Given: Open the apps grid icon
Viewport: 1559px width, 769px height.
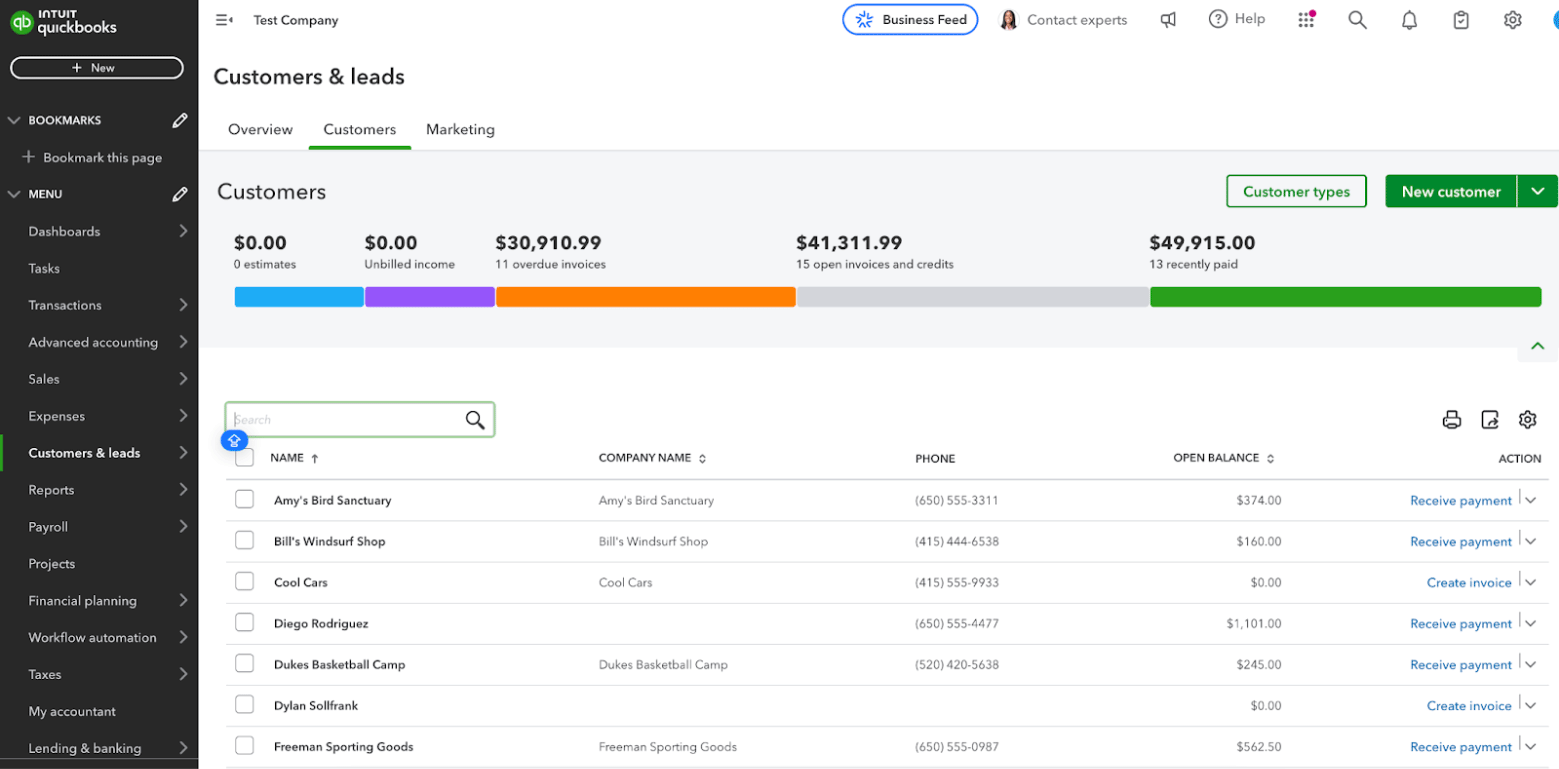Looking at the screenshot, I should 1306,20.
